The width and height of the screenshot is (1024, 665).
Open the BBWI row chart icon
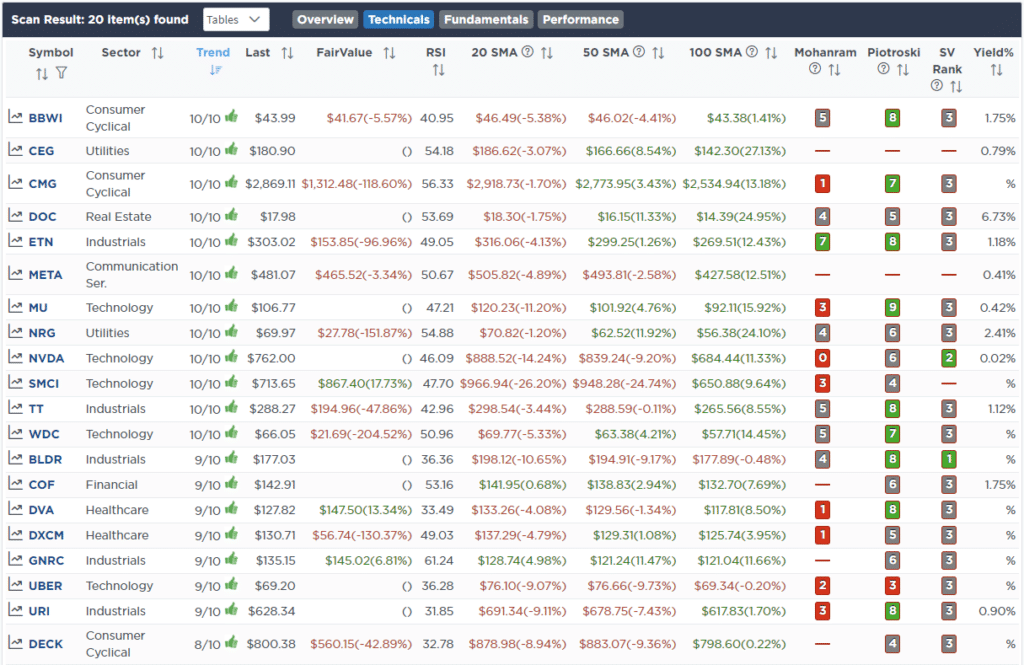tap(15, 117)
